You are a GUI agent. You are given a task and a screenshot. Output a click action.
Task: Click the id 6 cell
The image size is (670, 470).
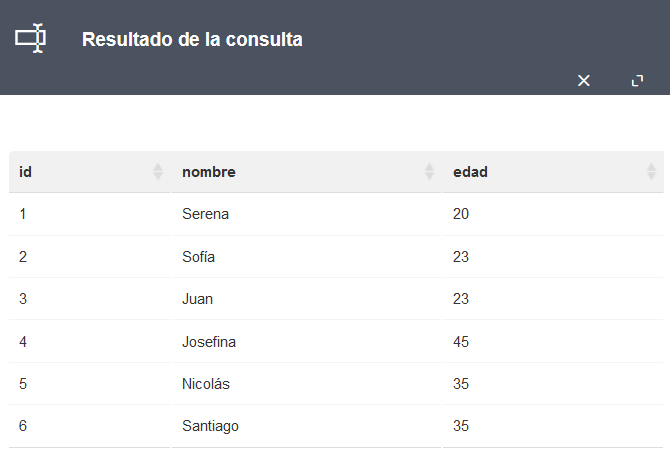pyautogui.click(x=90, y=426)
